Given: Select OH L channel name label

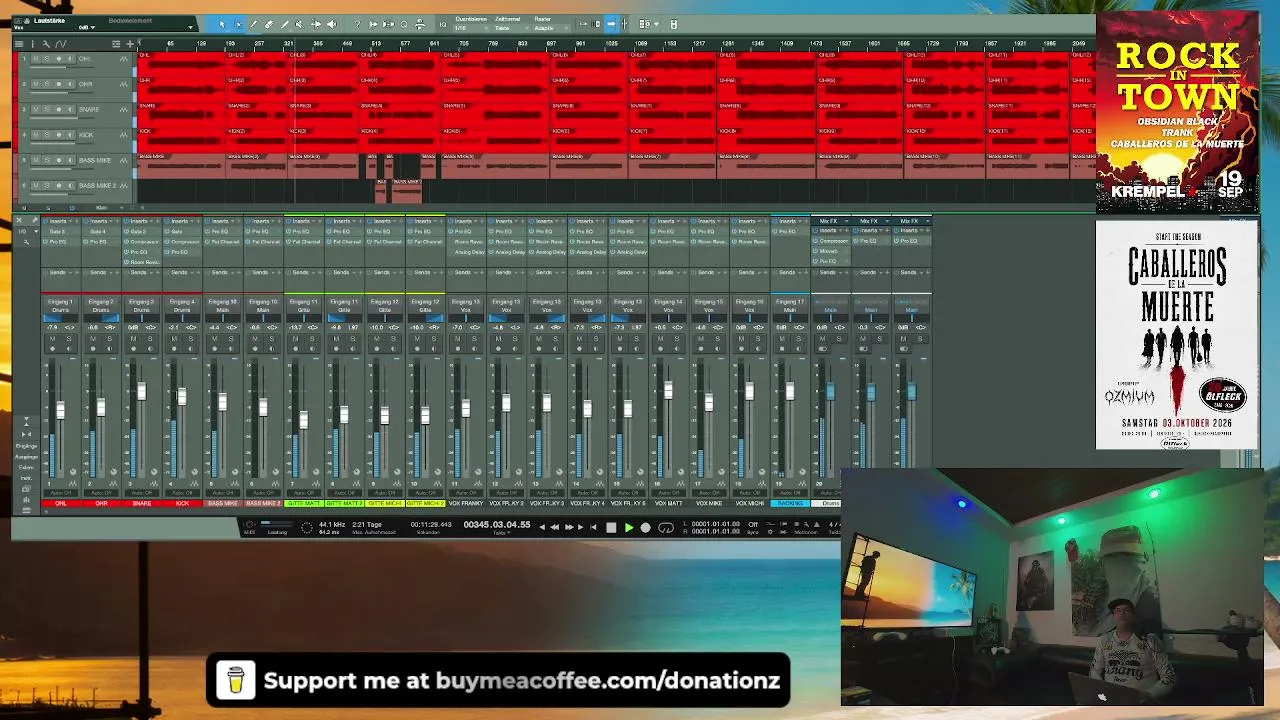Looking at the screenshot, I should 60,503.
